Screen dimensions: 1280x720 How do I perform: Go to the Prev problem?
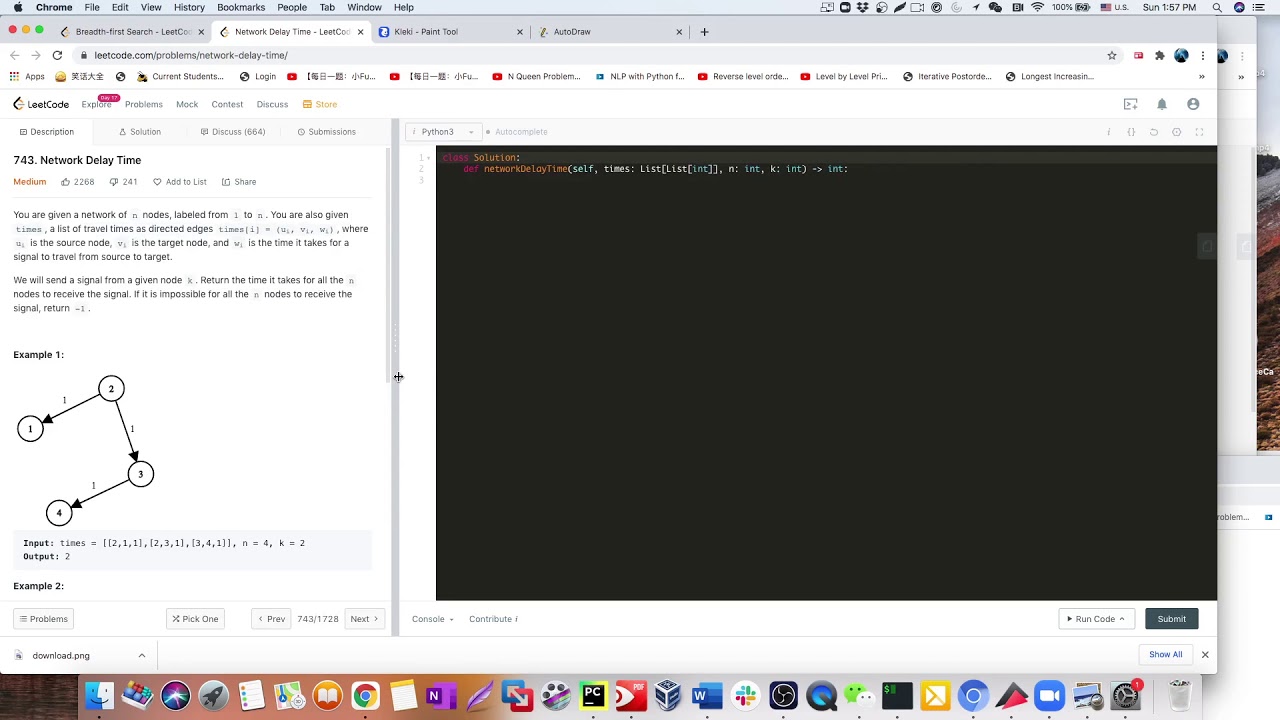pos(271,619)
